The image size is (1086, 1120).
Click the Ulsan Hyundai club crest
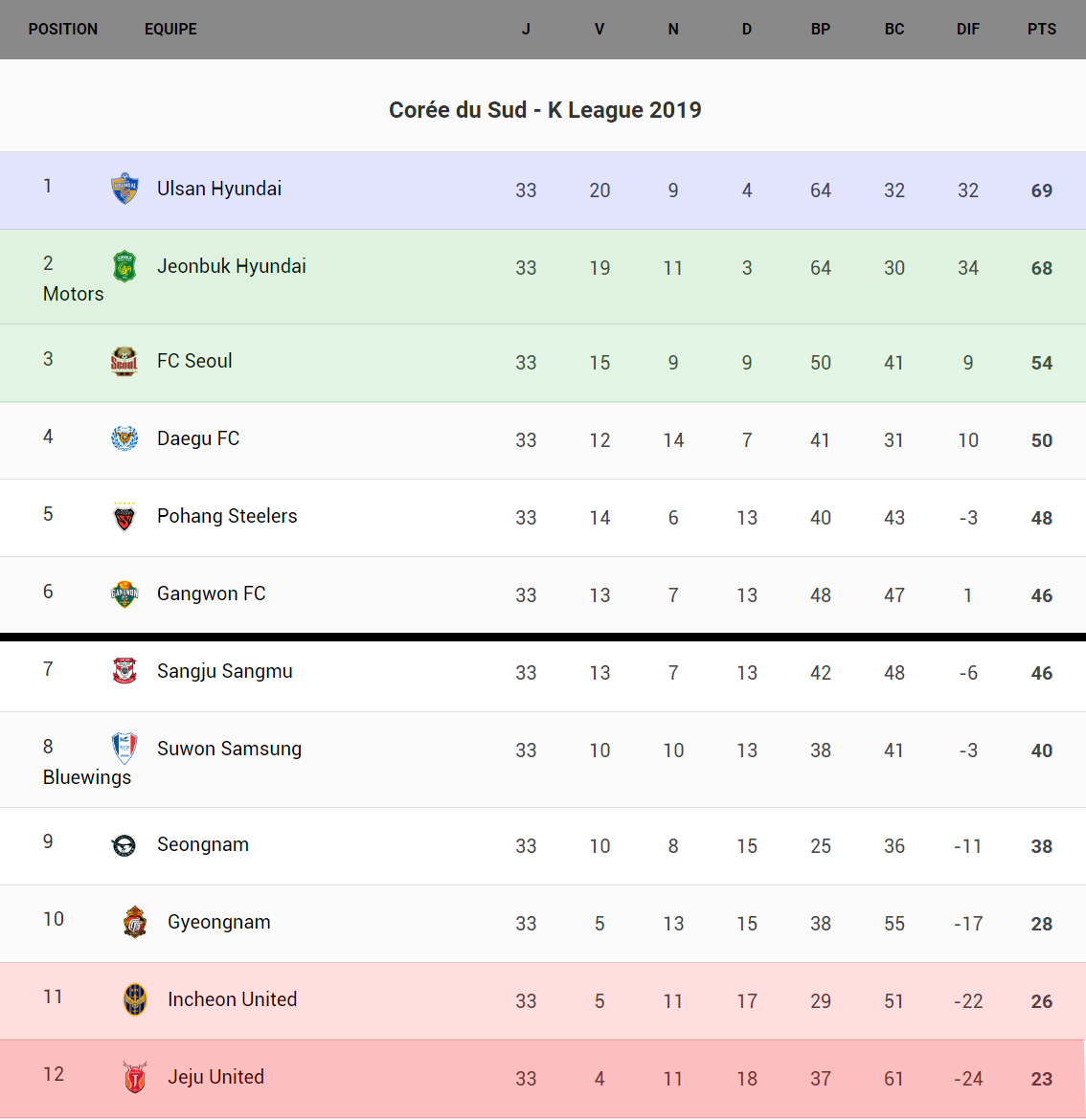(124, 189)
